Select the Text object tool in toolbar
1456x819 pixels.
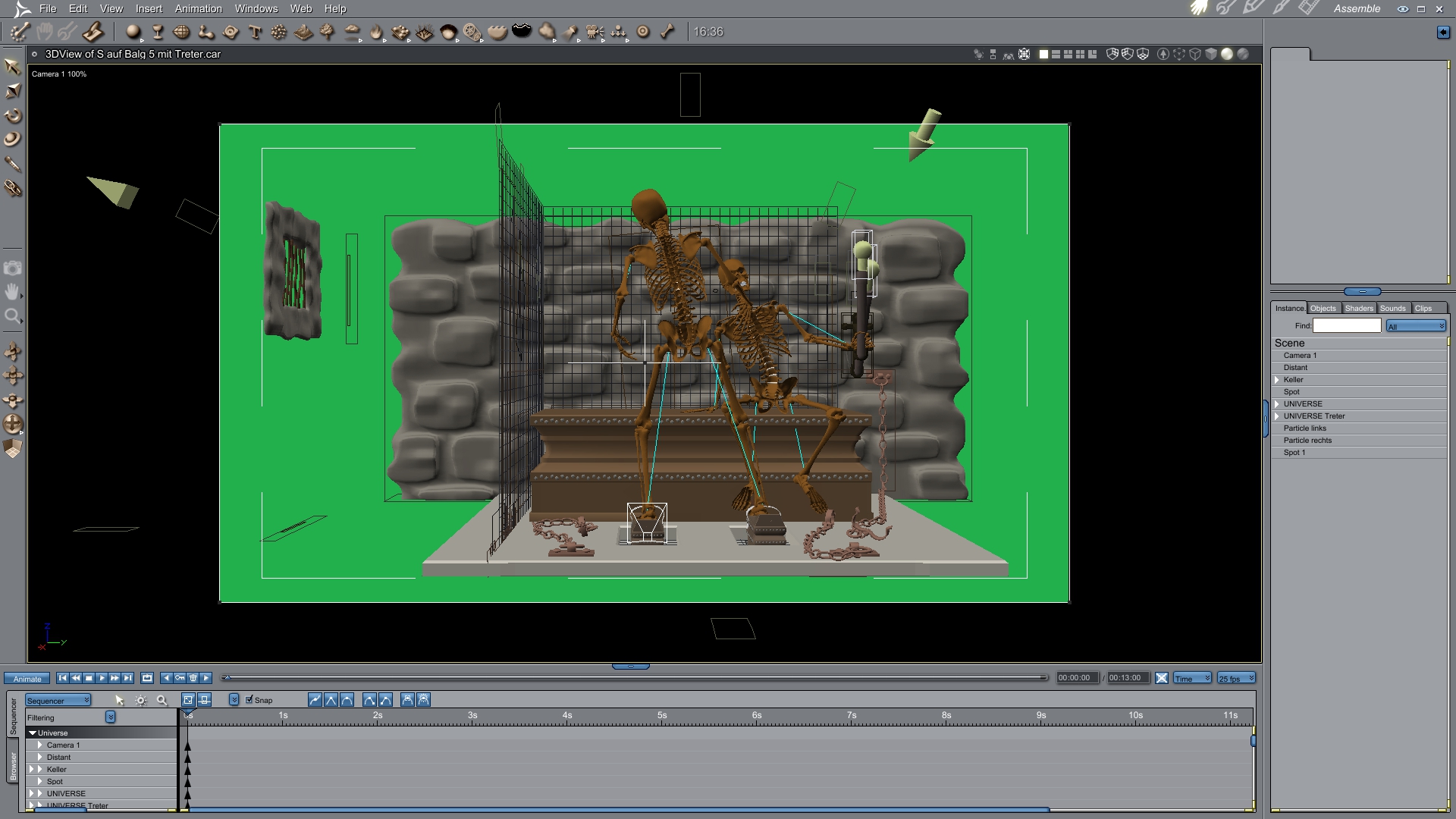coord(255,32)
